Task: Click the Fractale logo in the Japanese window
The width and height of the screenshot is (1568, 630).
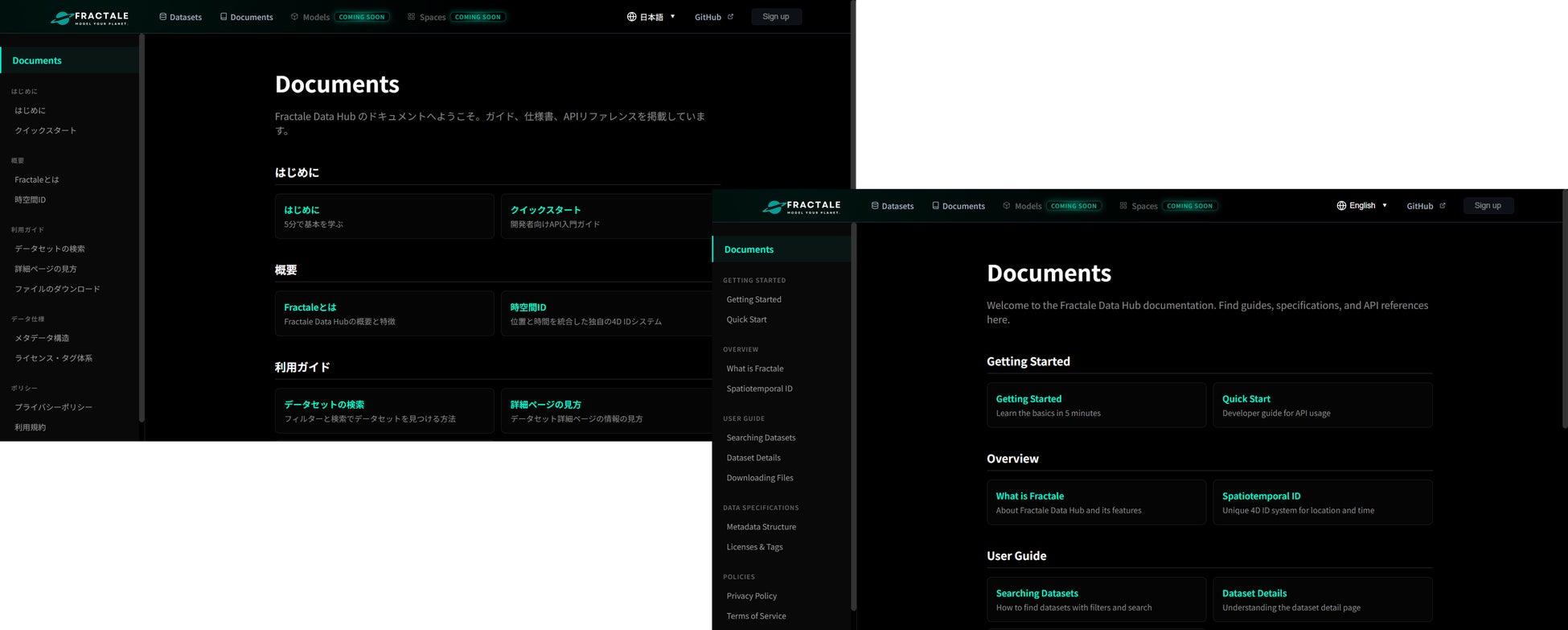Action: [x=89, y=17]
